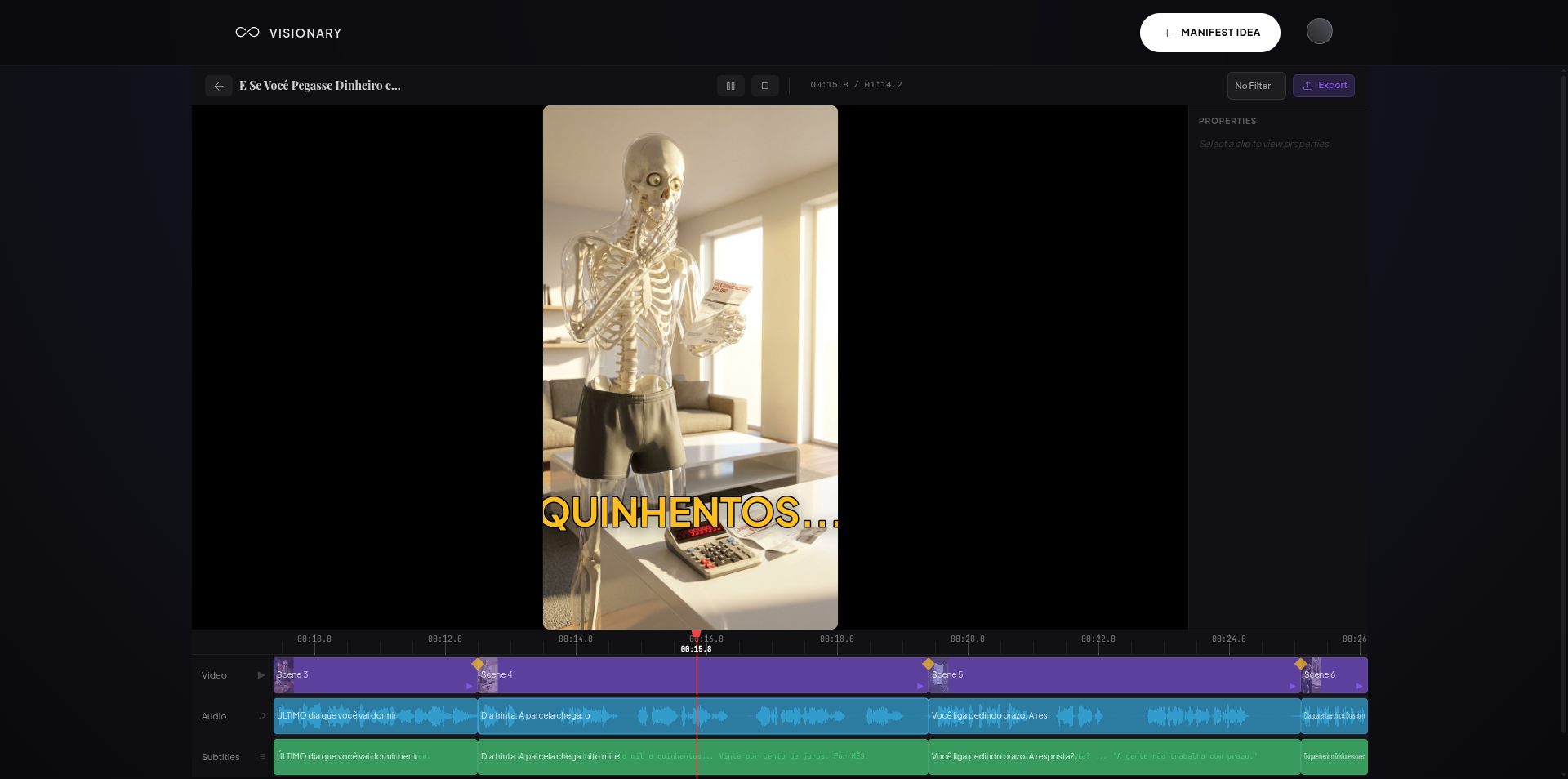Click the Visionary infinity logo
The image size is (1568, 779).
(x=247, y=33)
